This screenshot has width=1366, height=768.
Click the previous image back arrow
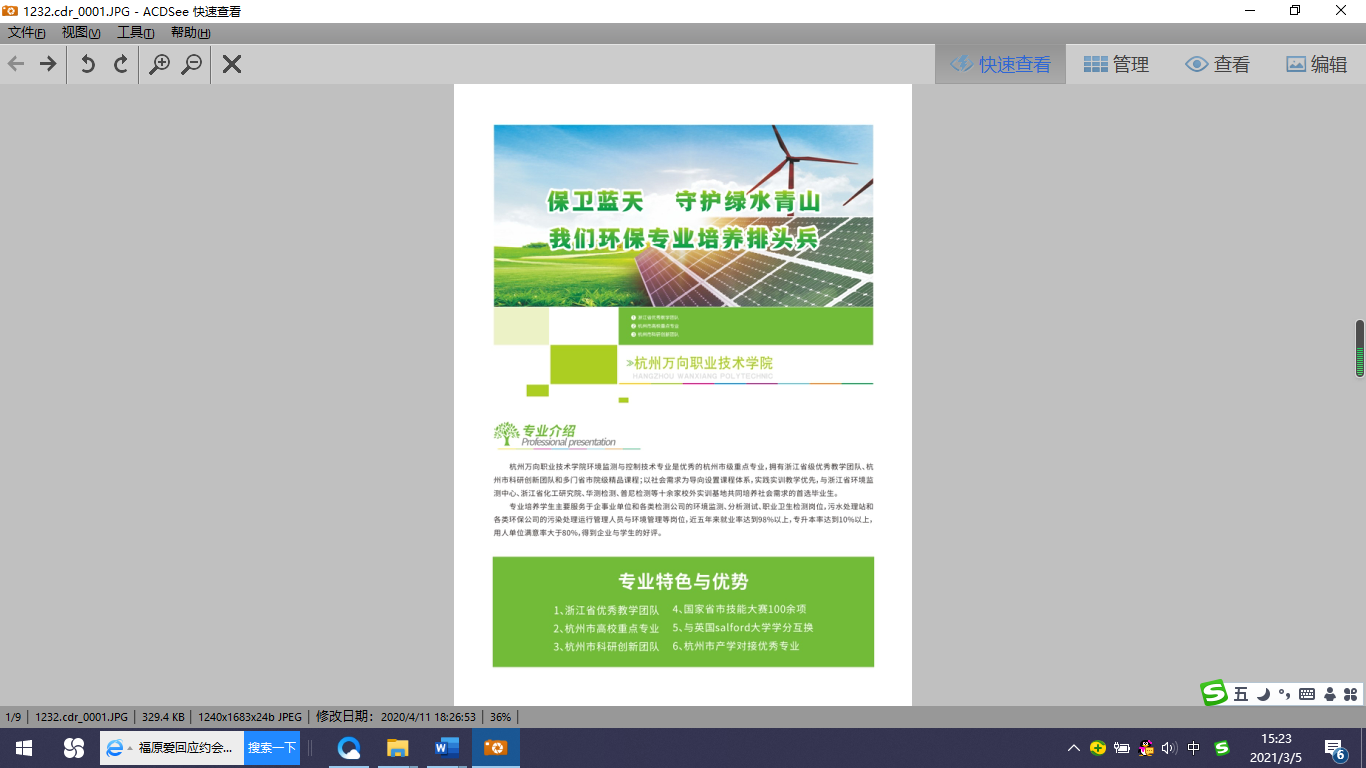(x=16, y=64)
